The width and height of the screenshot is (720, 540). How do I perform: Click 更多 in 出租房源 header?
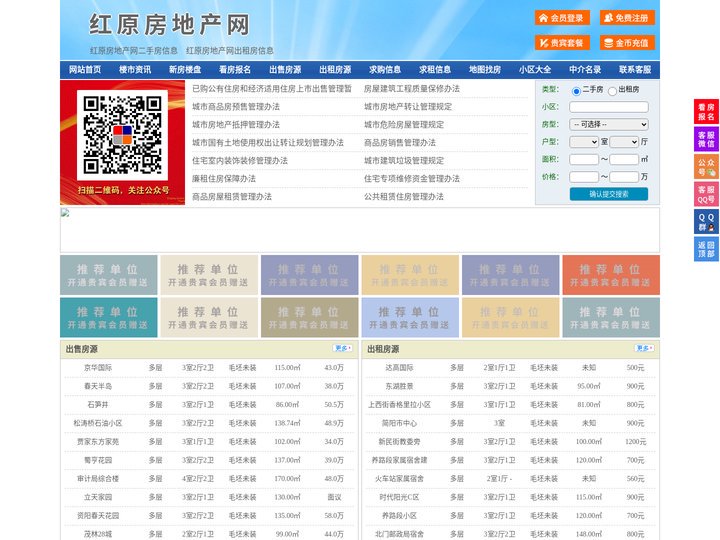tap(644, 349)
